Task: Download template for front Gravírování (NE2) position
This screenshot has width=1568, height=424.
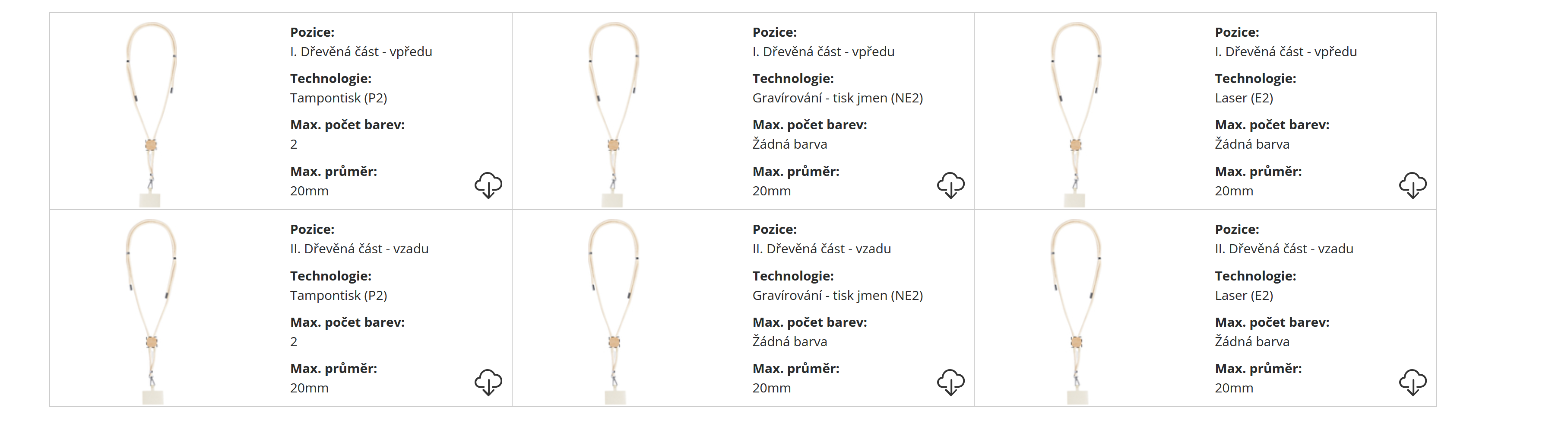Action: pos(950,185)
